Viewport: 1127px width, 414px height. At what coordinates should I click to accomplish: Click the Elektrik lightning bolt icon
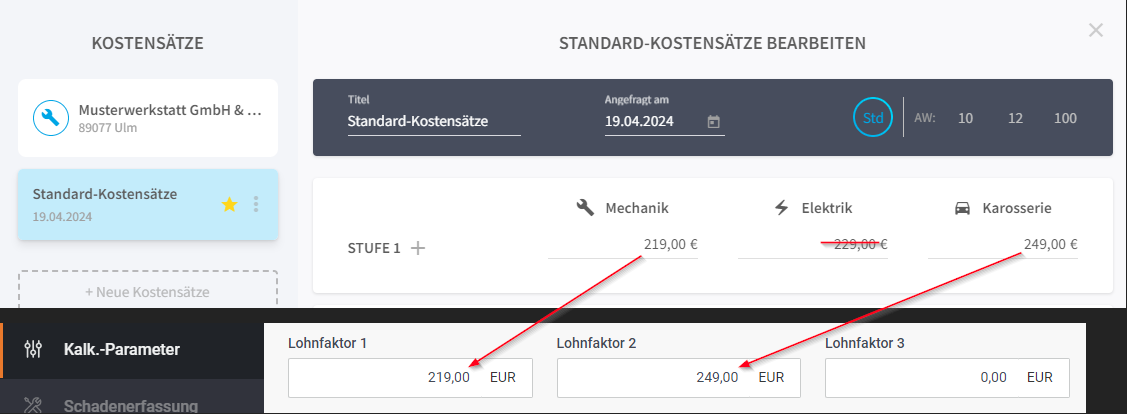tap(782, 208)
